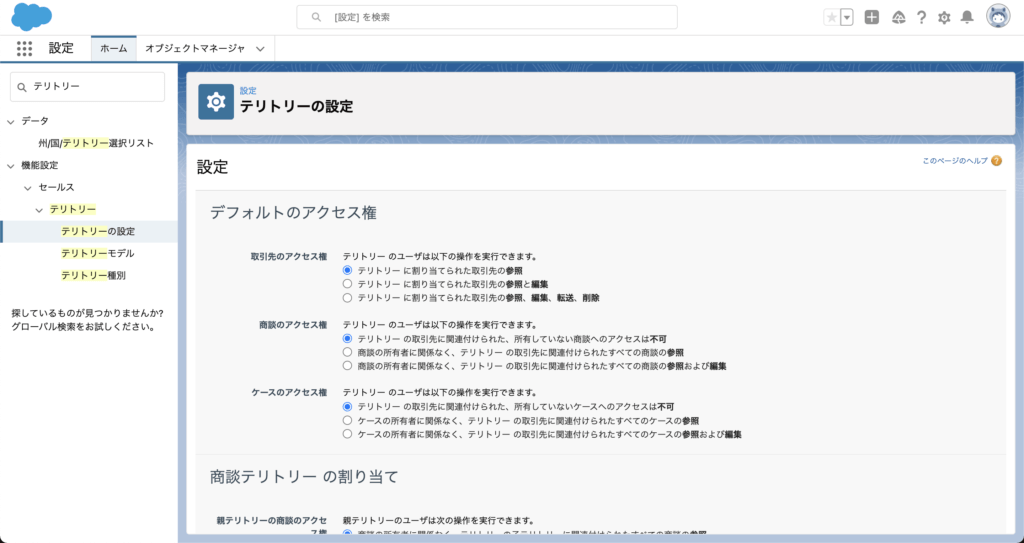Screen dimensions: 1024x543
Task: Select case access 参照および編集 radio
Action: [x=347, y=434]
